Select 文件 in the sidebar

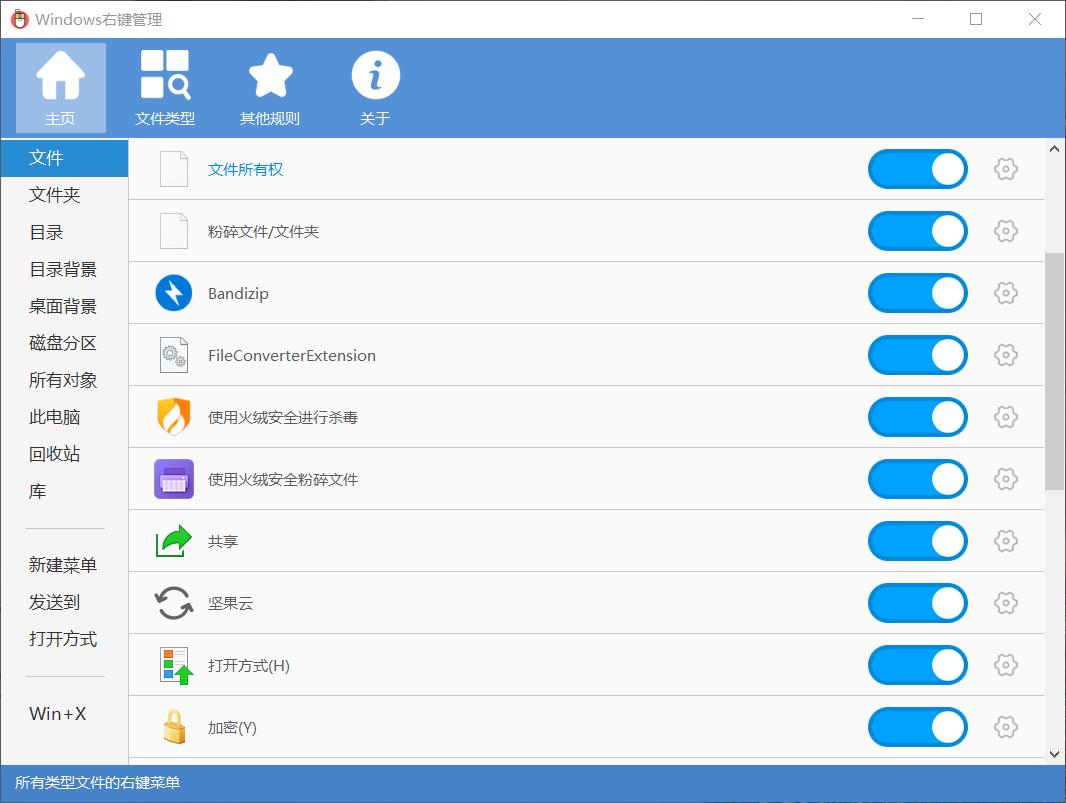click(65, 158)
